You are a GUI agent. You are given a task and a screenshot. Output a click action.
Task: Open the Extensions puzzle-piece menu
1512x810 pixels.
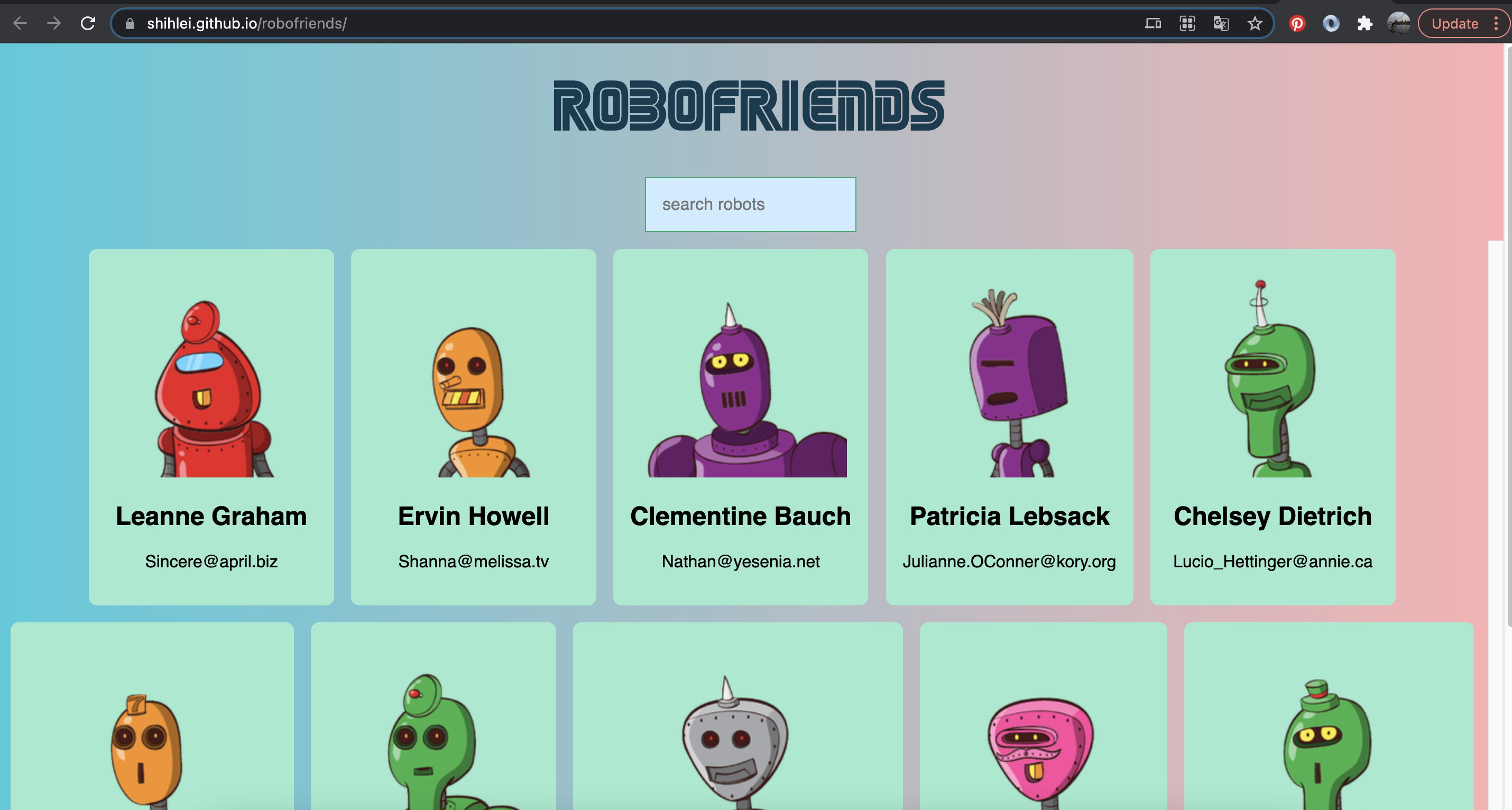[1365, 23]
